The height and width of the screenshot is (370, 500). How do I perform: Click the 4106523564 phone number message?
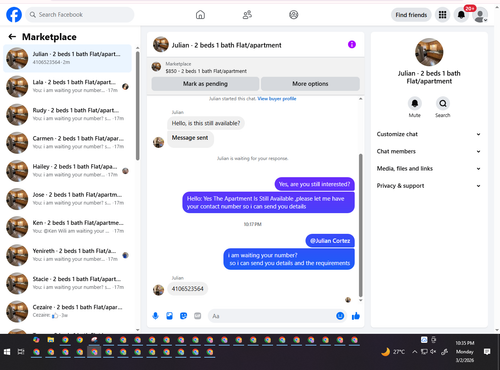click(x=187, y=289)
